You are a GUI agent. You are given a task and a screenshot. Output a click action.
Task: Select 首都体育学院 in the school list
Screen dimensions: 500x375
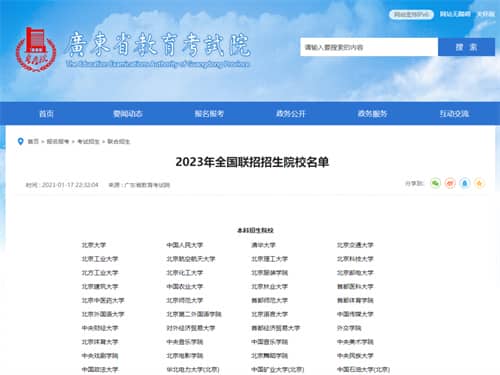coord(355,300)
